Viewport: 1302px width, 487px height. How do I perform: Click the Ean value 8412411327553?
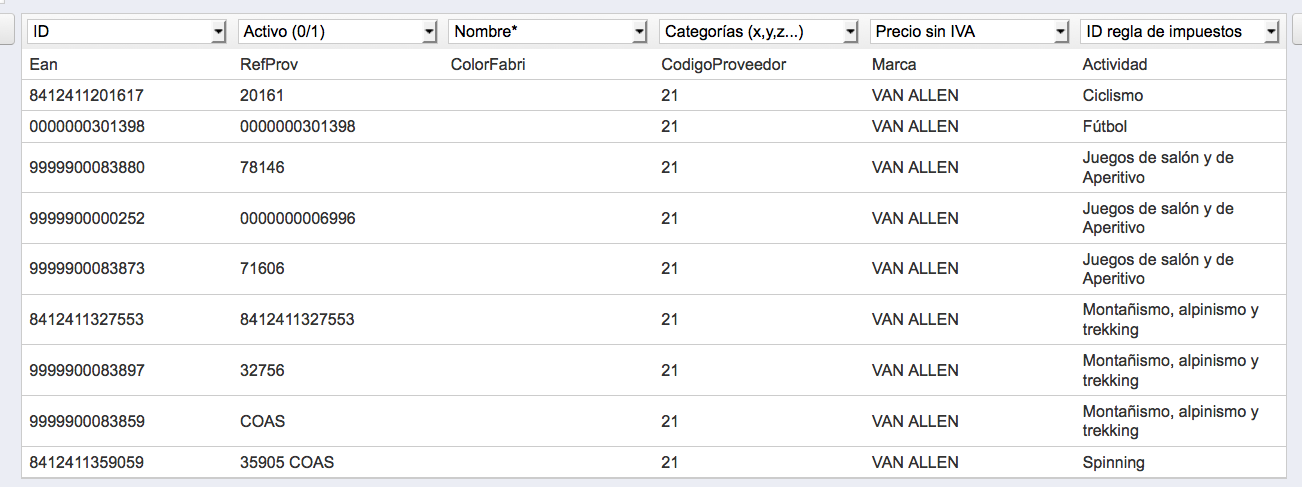click(87, 320)
